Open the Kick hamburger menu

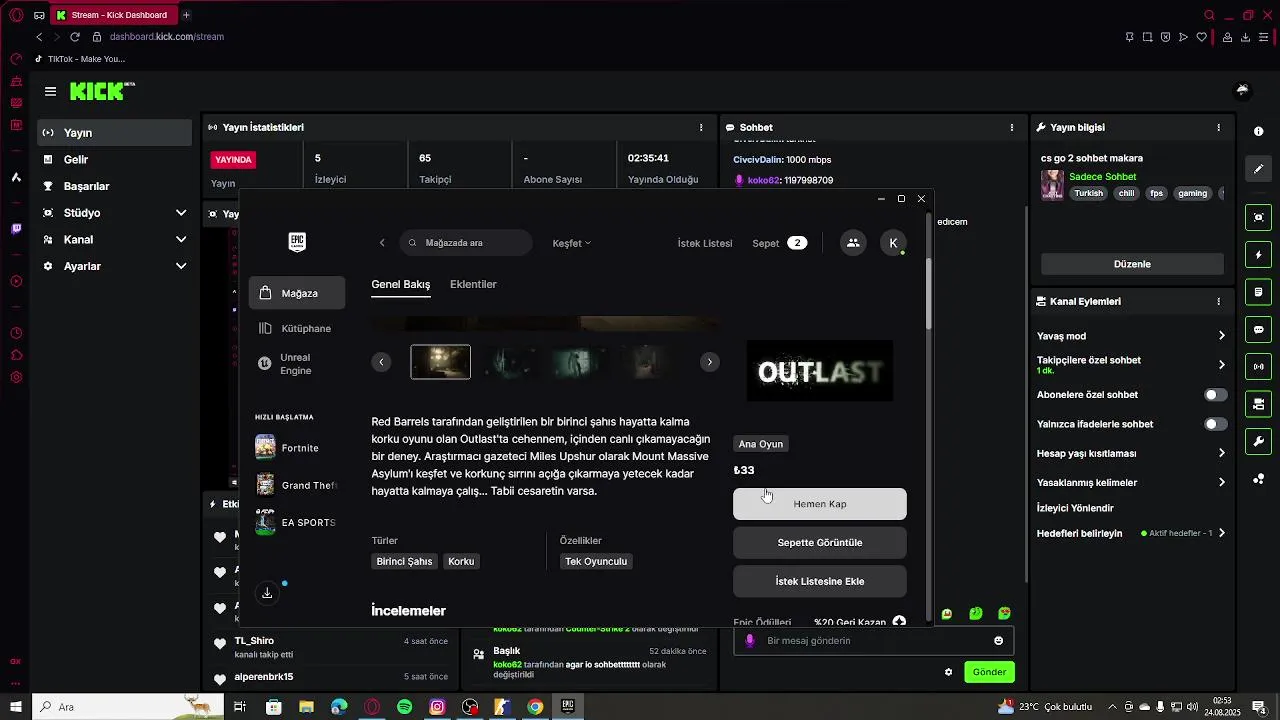pyautogui.click(x=50, y=92)
